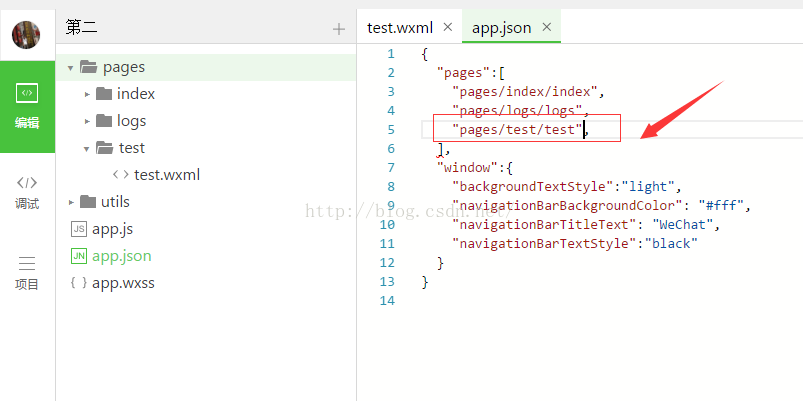Image resolution: width=803 pixels, height=401 pixels.
Task: Select app.json in the file tree
Action: click(x=121, y=256)
